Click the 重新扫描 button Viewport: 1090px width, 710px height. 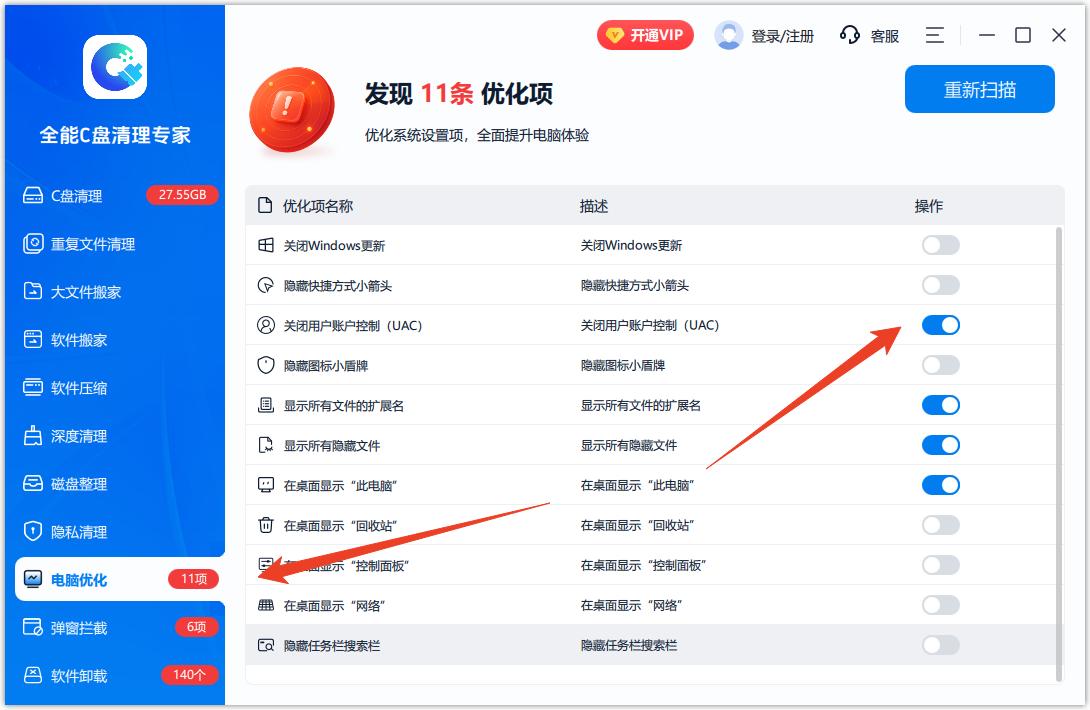(979, 89)
